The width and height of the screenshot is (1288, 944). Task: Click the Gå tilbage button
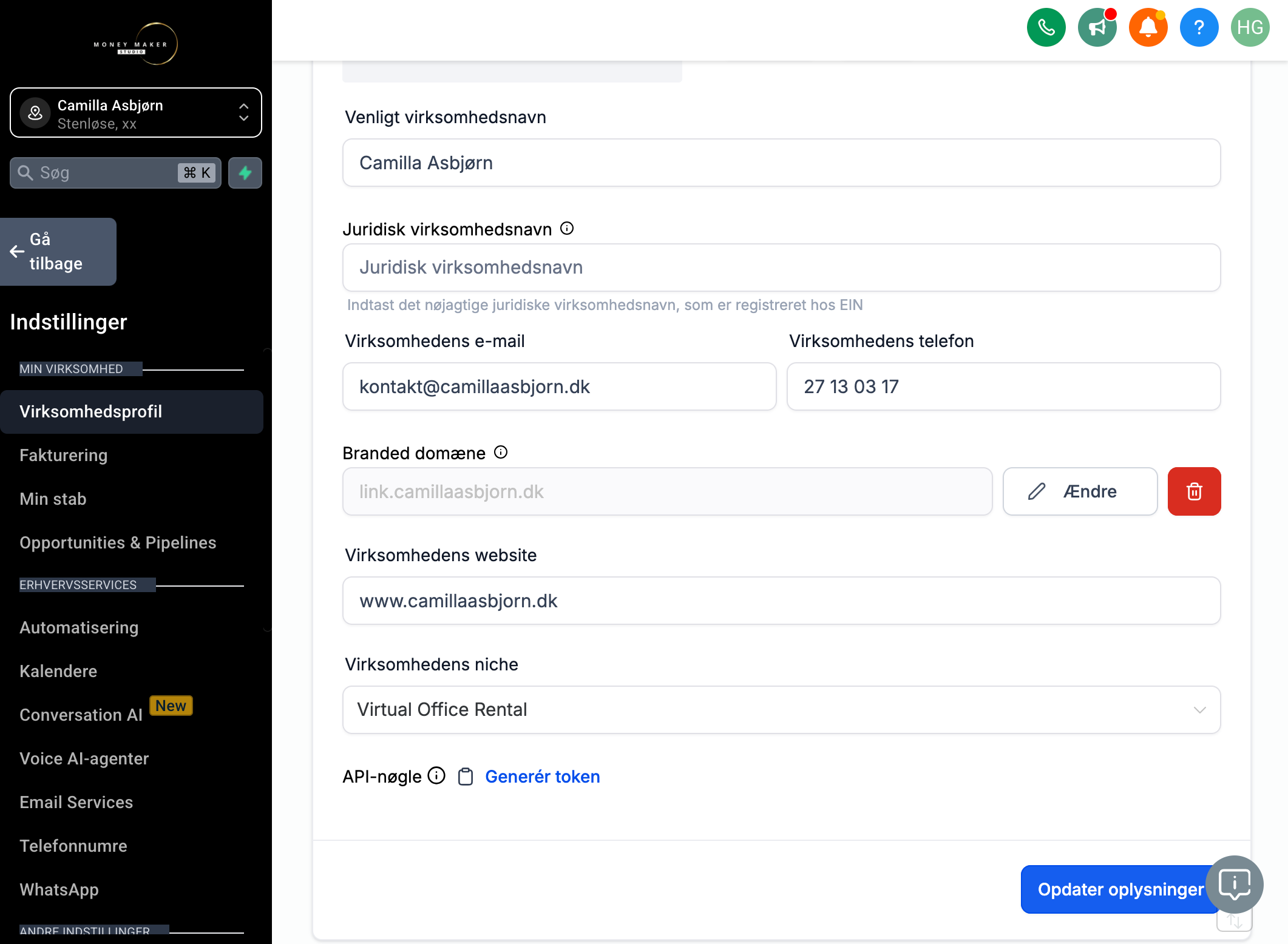tap(58, 252)
